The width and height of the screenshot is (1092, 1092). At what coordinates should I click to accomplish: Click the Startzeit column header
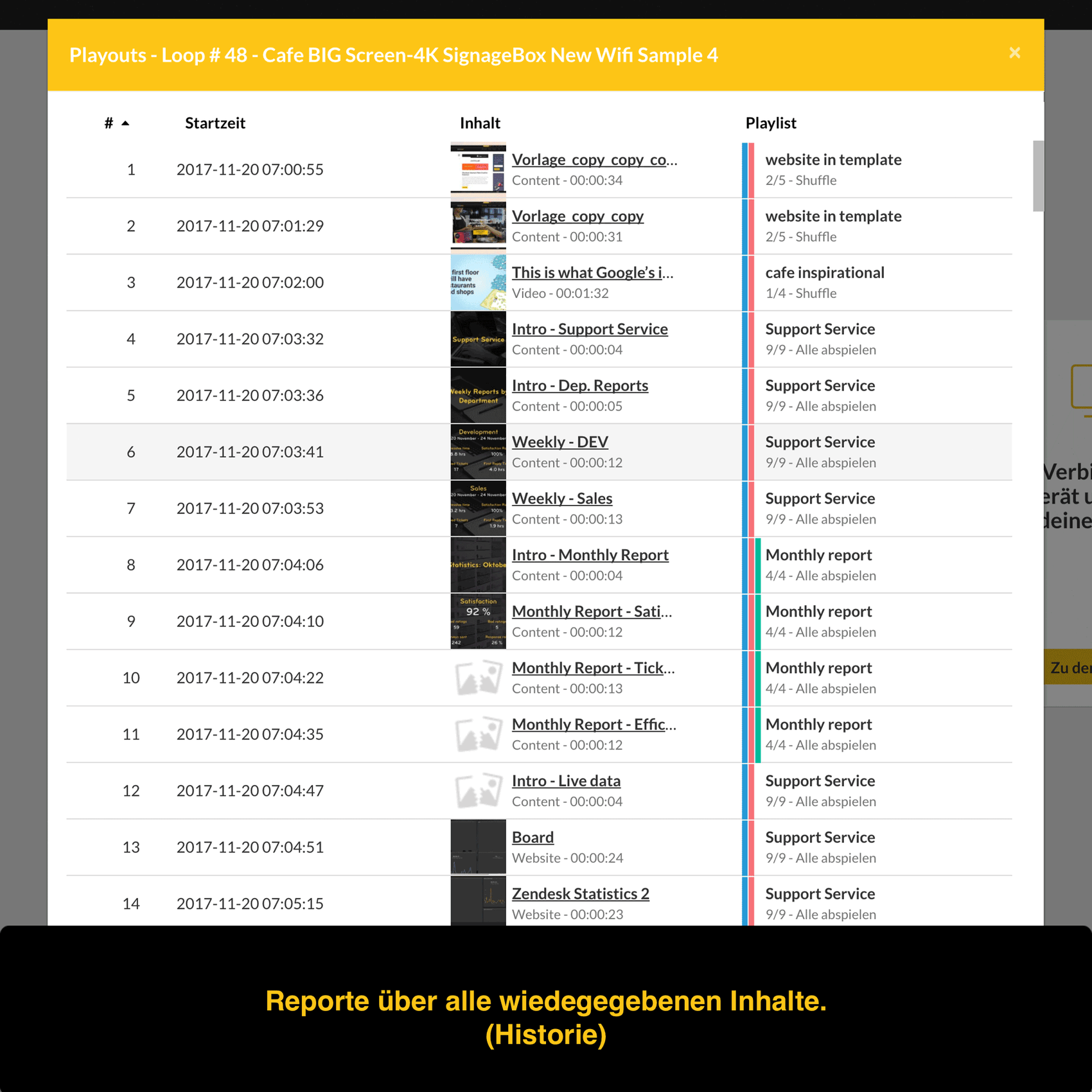[x=215, y=123]
